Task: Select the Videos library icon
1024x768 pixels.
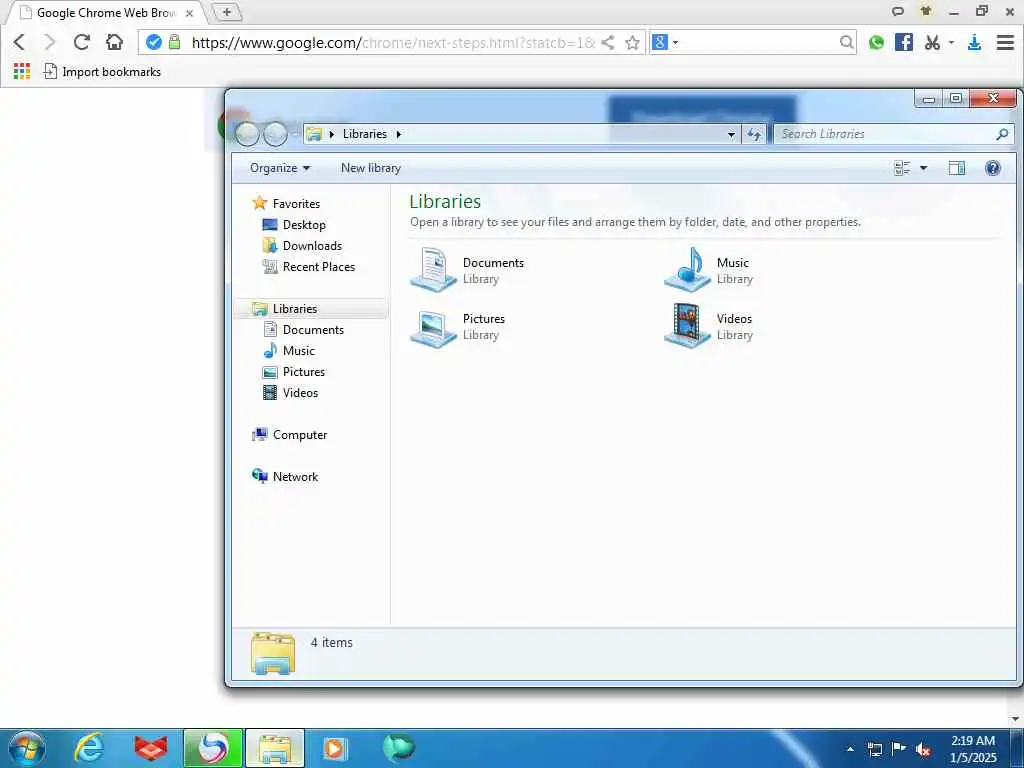Action: tap(687, 325)
